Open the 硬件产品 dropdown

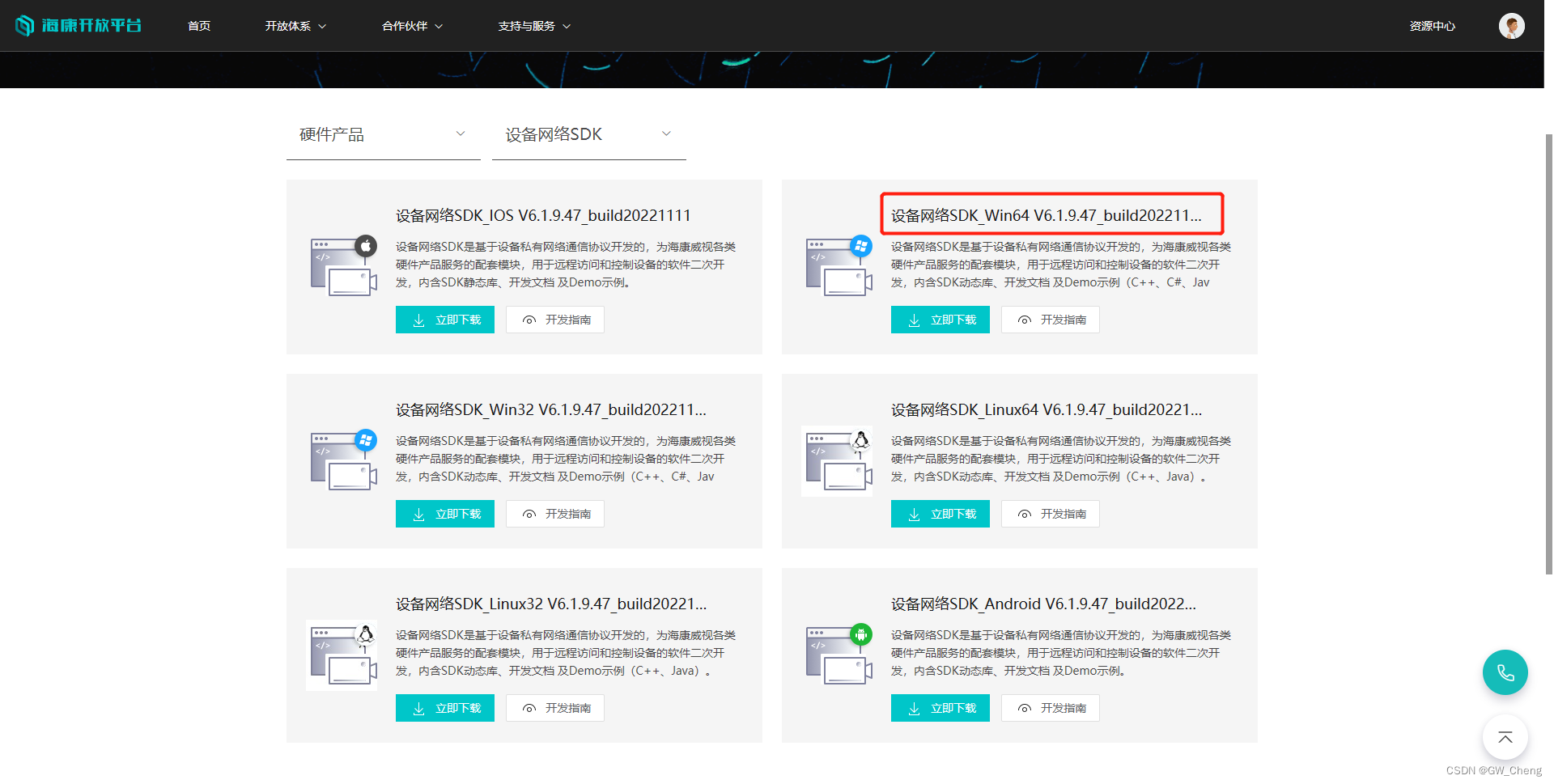click(x=383, y=134)
